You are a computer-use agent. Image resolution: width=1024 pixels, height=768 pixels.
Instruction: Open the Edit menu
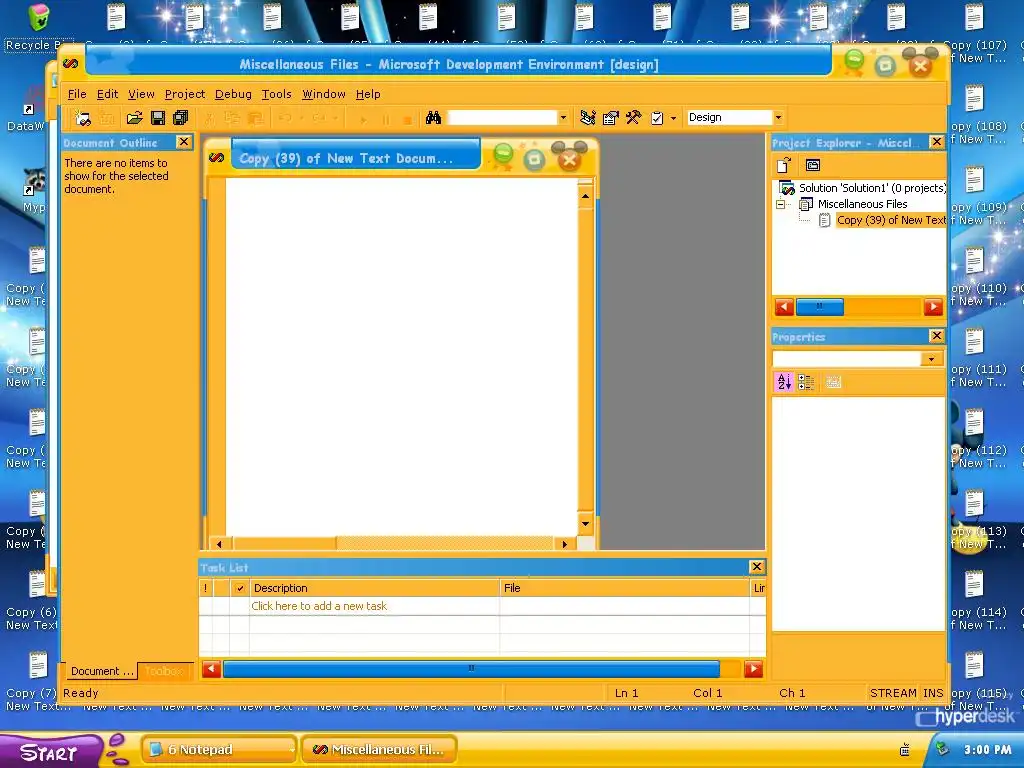click(107, 94)
